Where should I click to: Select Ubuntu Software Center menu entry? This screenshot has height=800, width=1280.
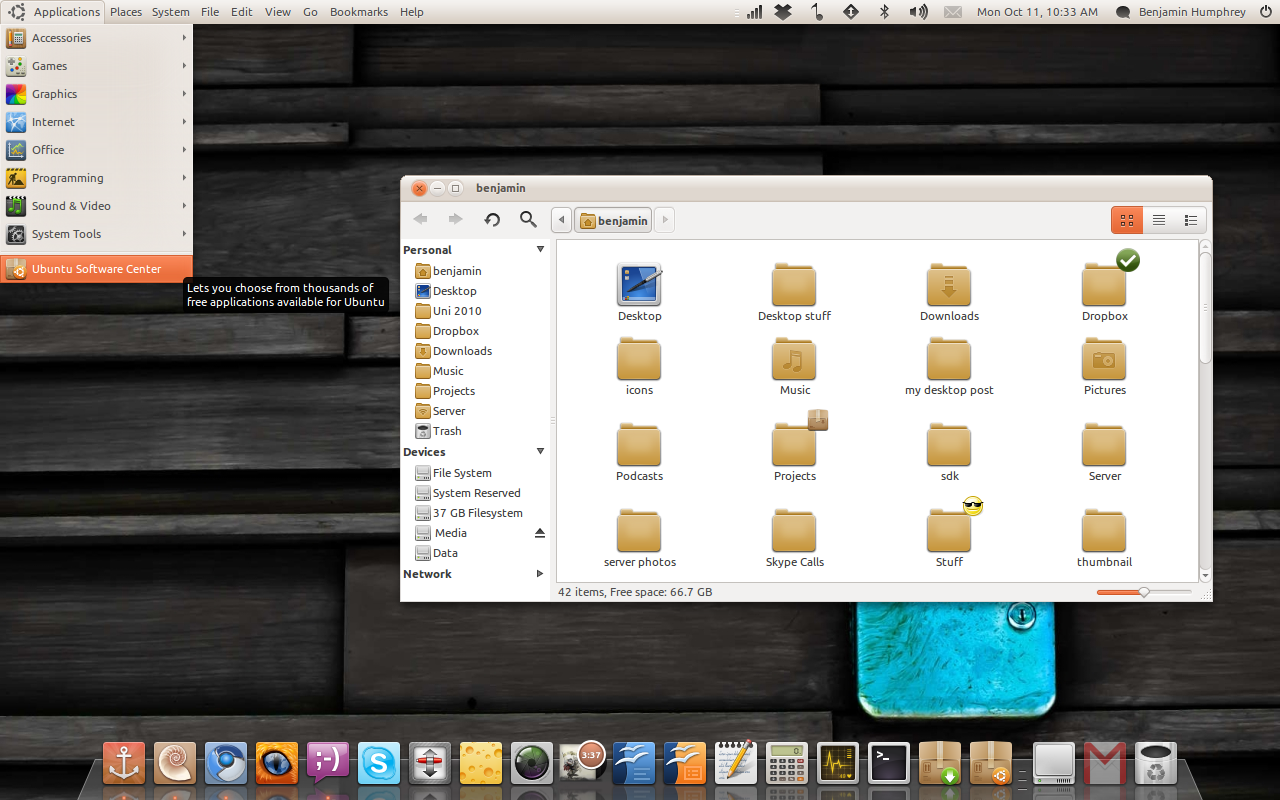point(96,269)
